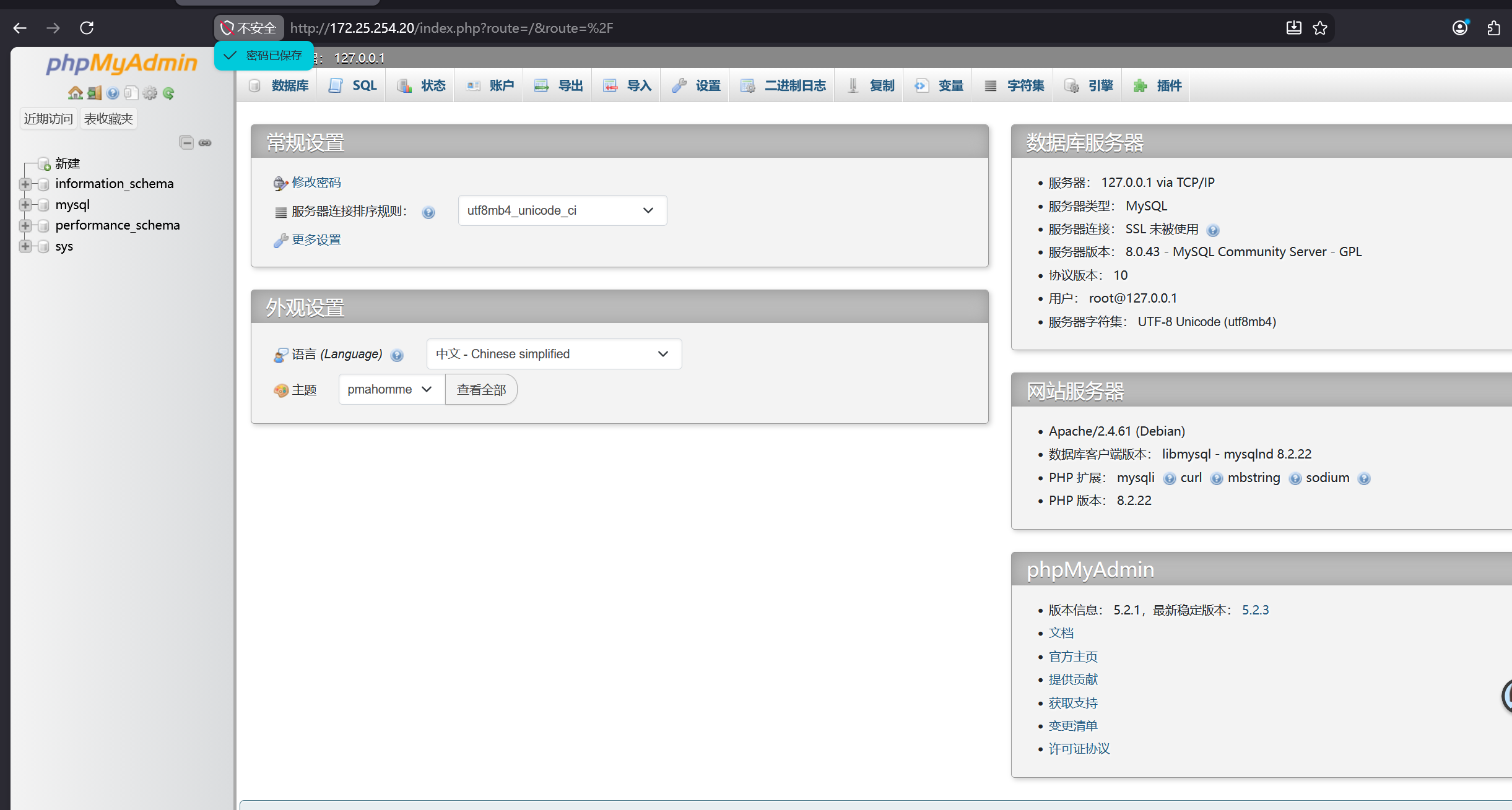Screen dimensions: 1512x810
Task: Open the 提供贡献 link
Action: pos(1073,679)
